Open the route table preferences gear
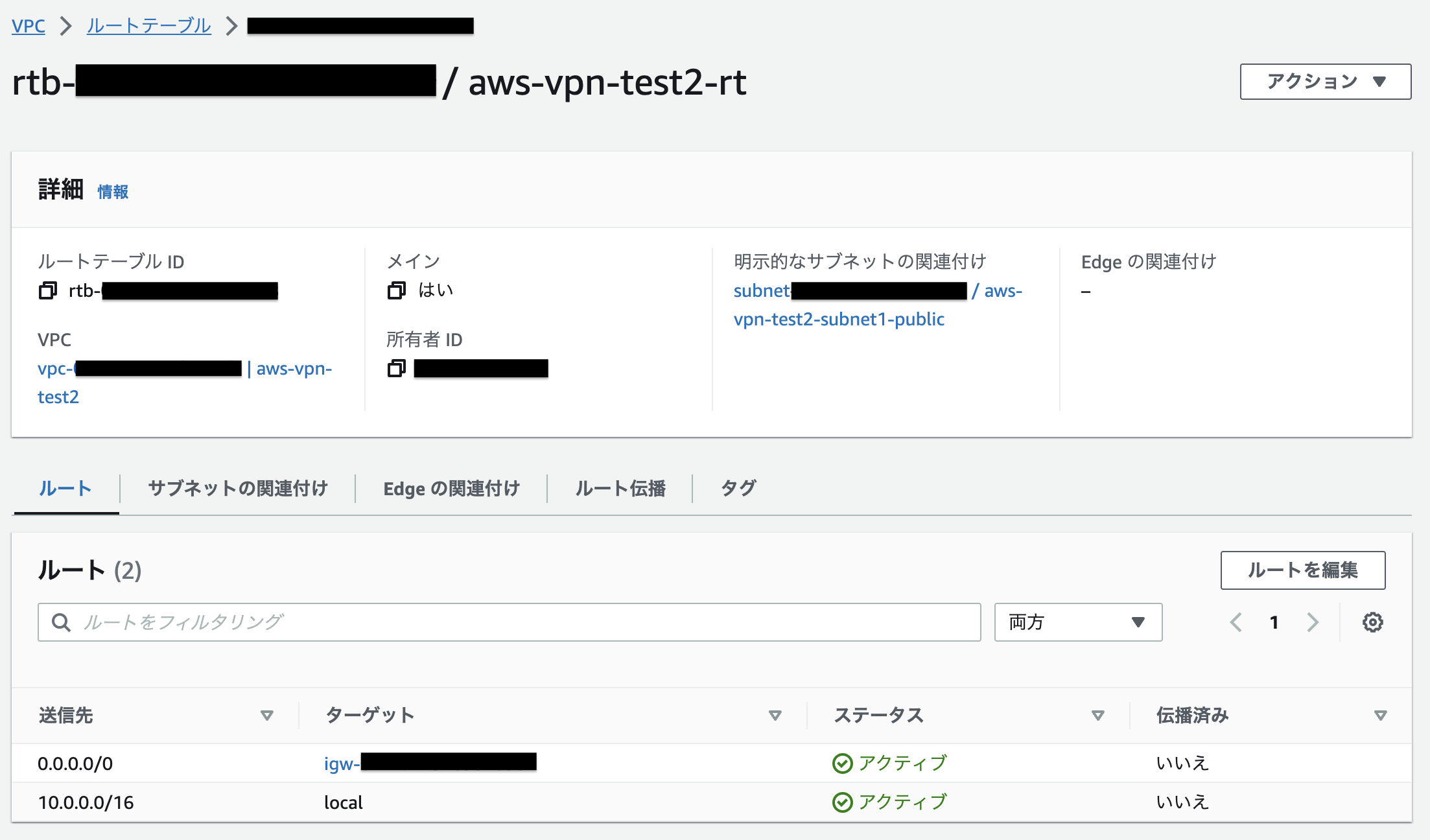Image resolution: width=1430 pixels, height=840 pixels. [1372, 622]
